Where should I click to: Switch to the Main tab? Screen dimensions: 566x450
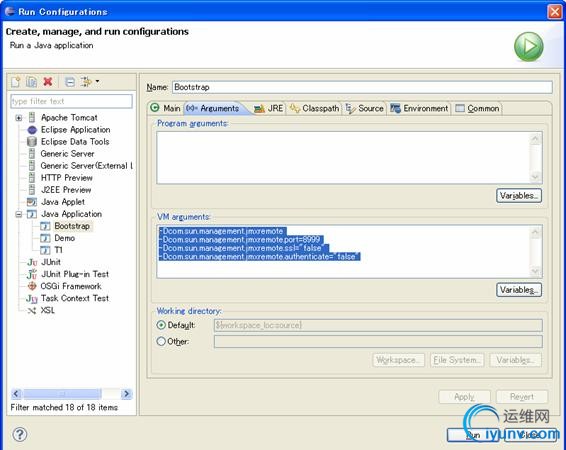(x=166, y=108)
